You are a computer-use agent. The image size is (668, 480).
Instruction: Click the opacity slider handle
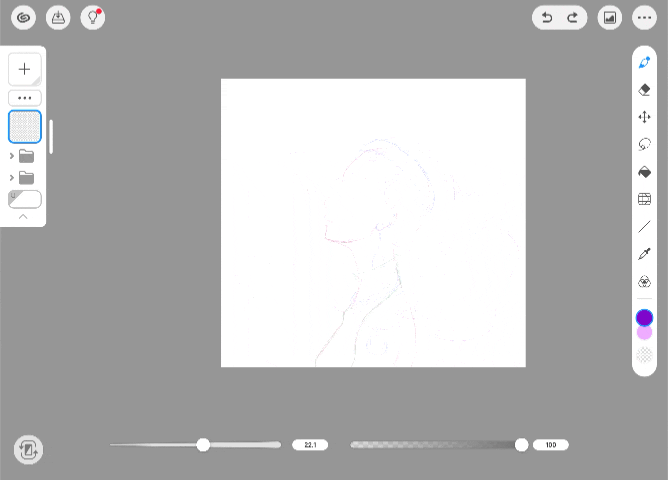(x=521, y=445)
